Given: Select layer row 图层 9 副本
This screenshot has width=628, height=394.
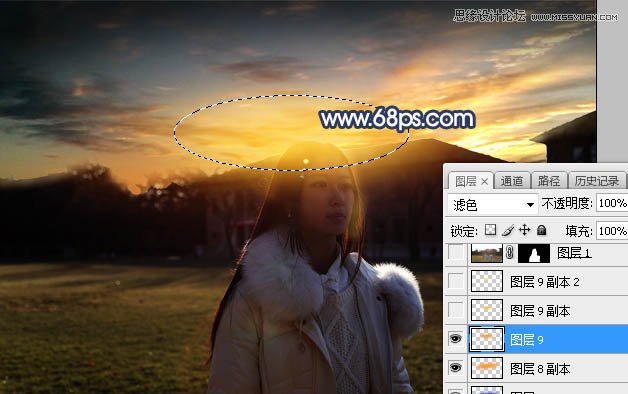Looking at the screenshot, I should (x=536, y=310).
